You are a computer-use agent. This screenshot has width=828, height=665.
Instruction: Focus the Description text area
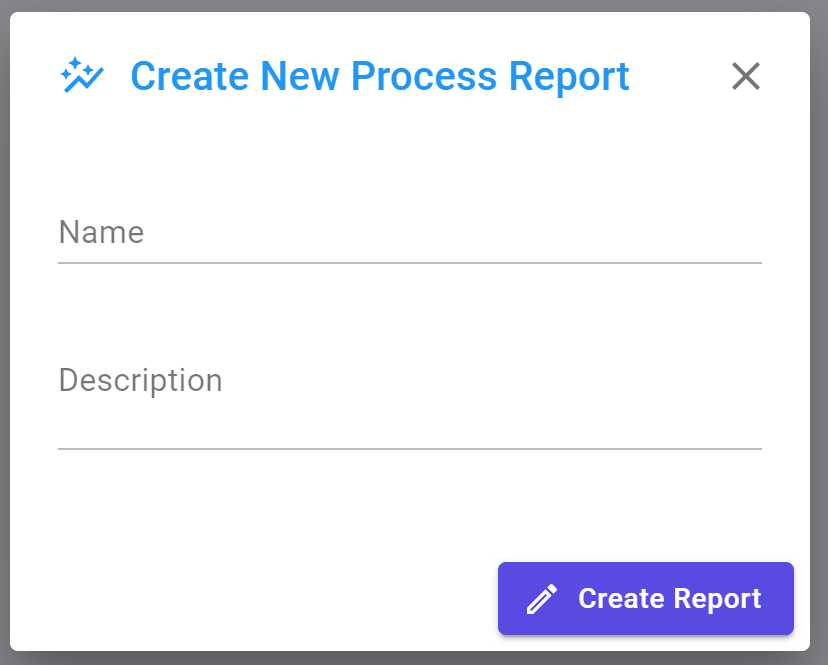(410, 400)
